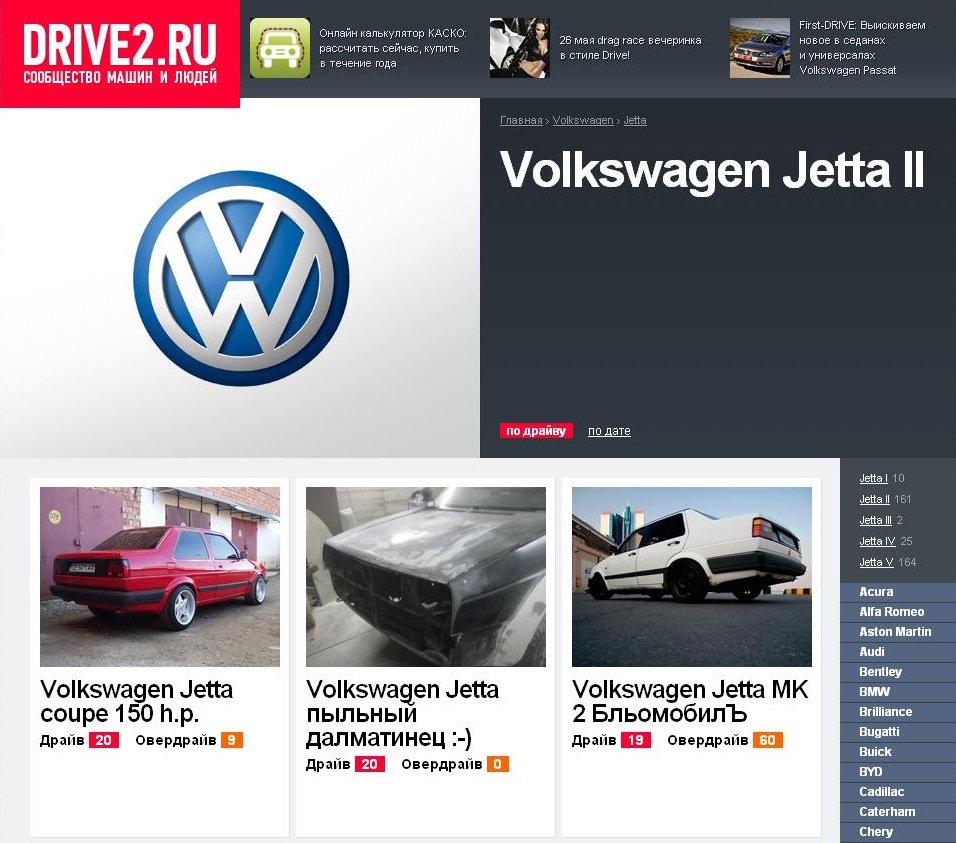Screen dimensions: 956x843
Task: Select the 'по драйву' sorting tab
Action: pos(536,430)
